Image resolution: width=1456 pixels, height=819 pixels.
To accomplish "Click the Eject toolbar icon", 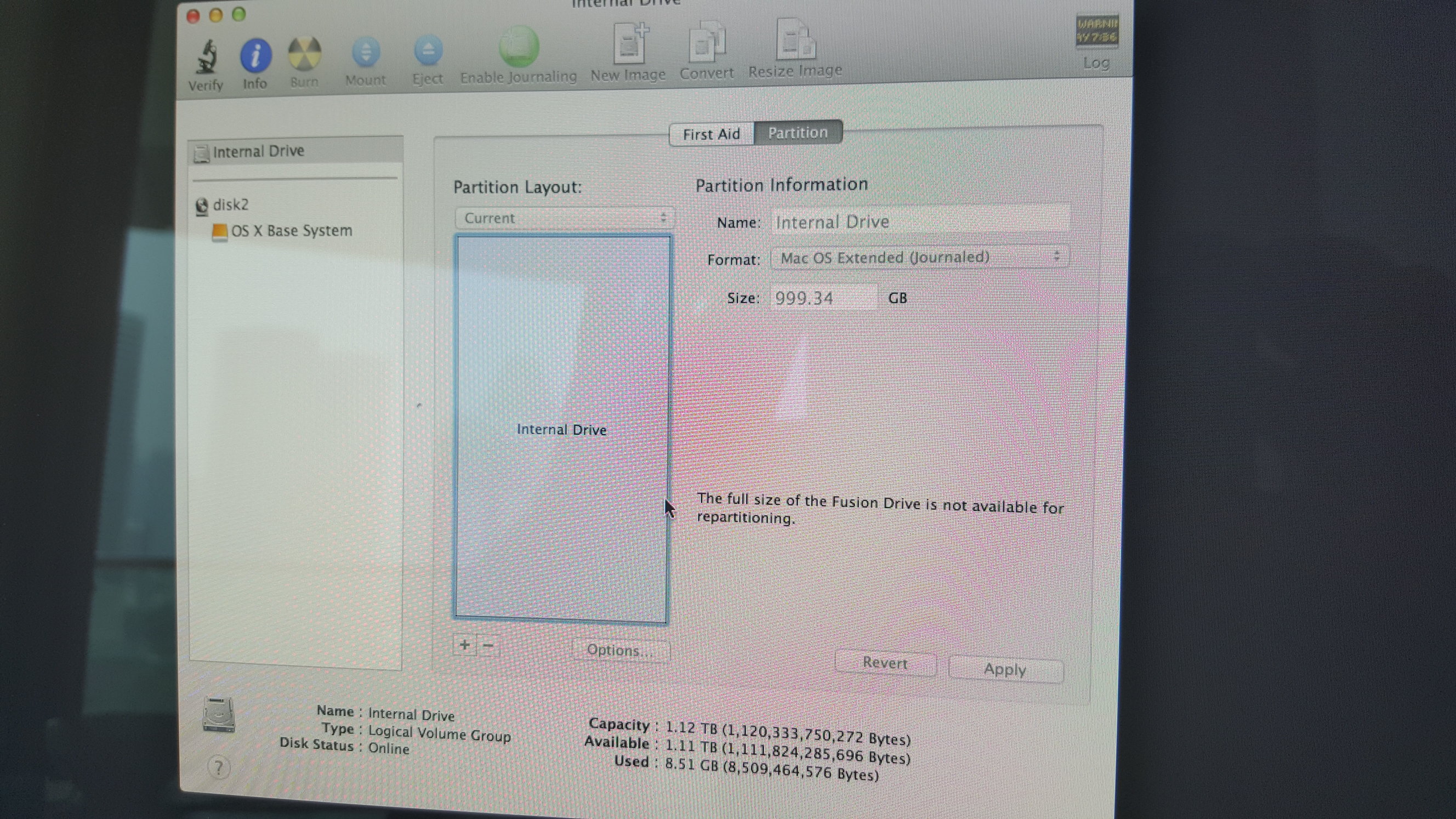I will click(428, 51).
